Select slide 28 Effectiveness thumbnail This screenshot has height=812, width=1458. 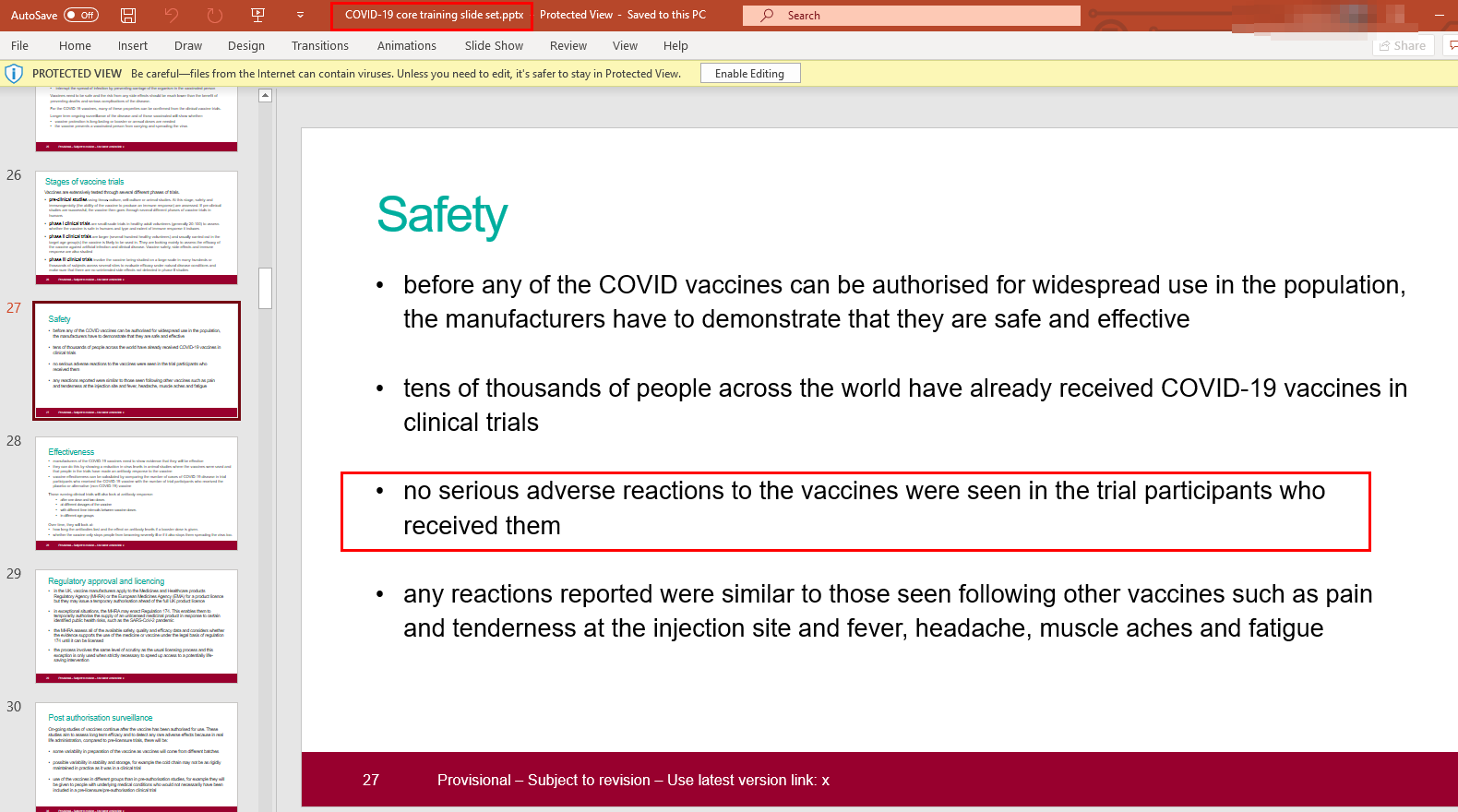137,494
